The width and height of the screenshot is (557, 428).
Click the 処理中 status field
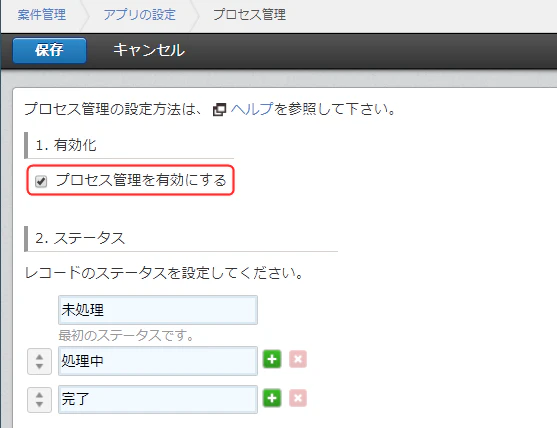(x=158, y=361)
